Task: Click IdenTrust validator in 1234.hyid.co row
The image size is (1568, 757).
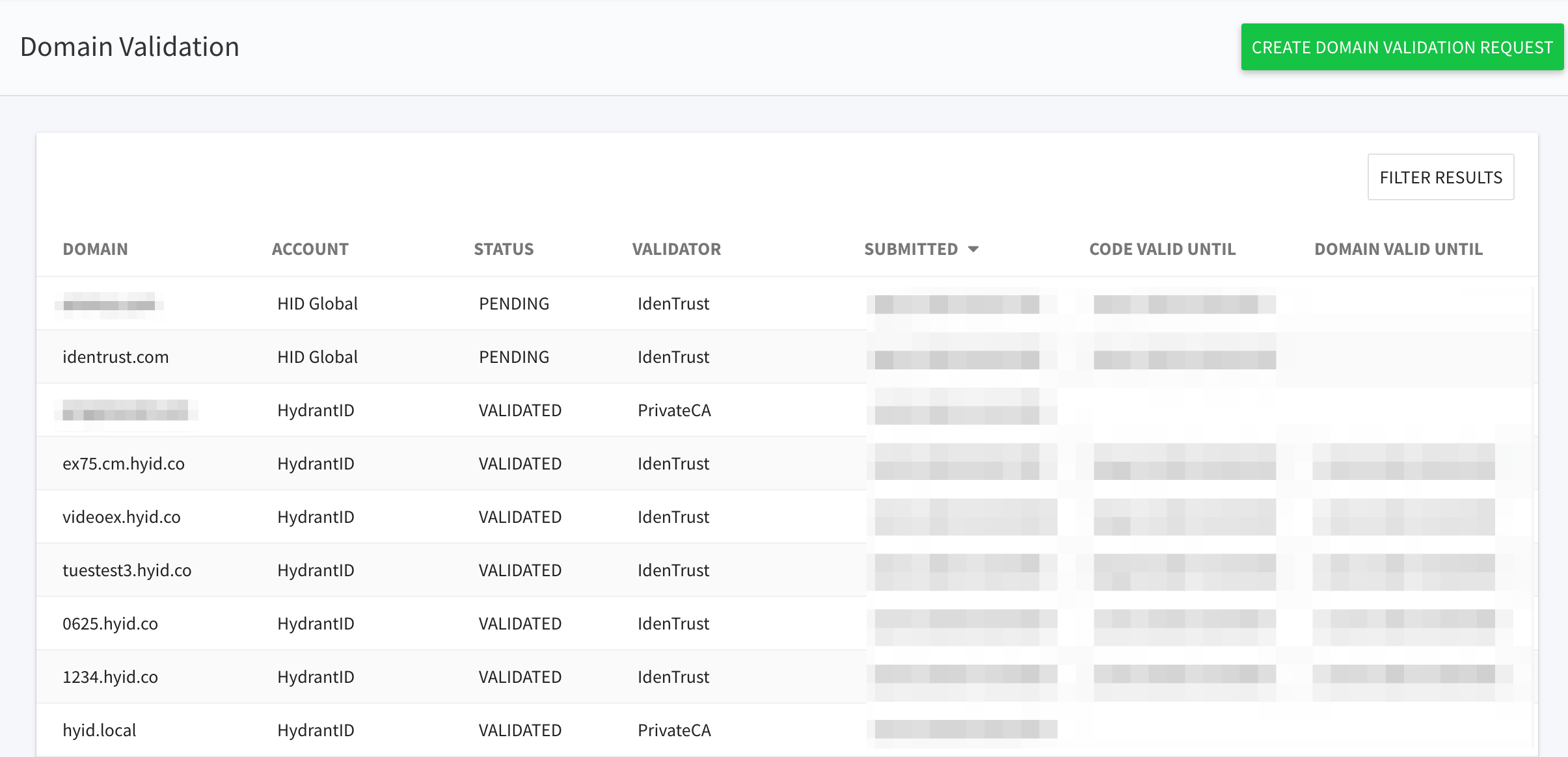Action: pos(673,677)
